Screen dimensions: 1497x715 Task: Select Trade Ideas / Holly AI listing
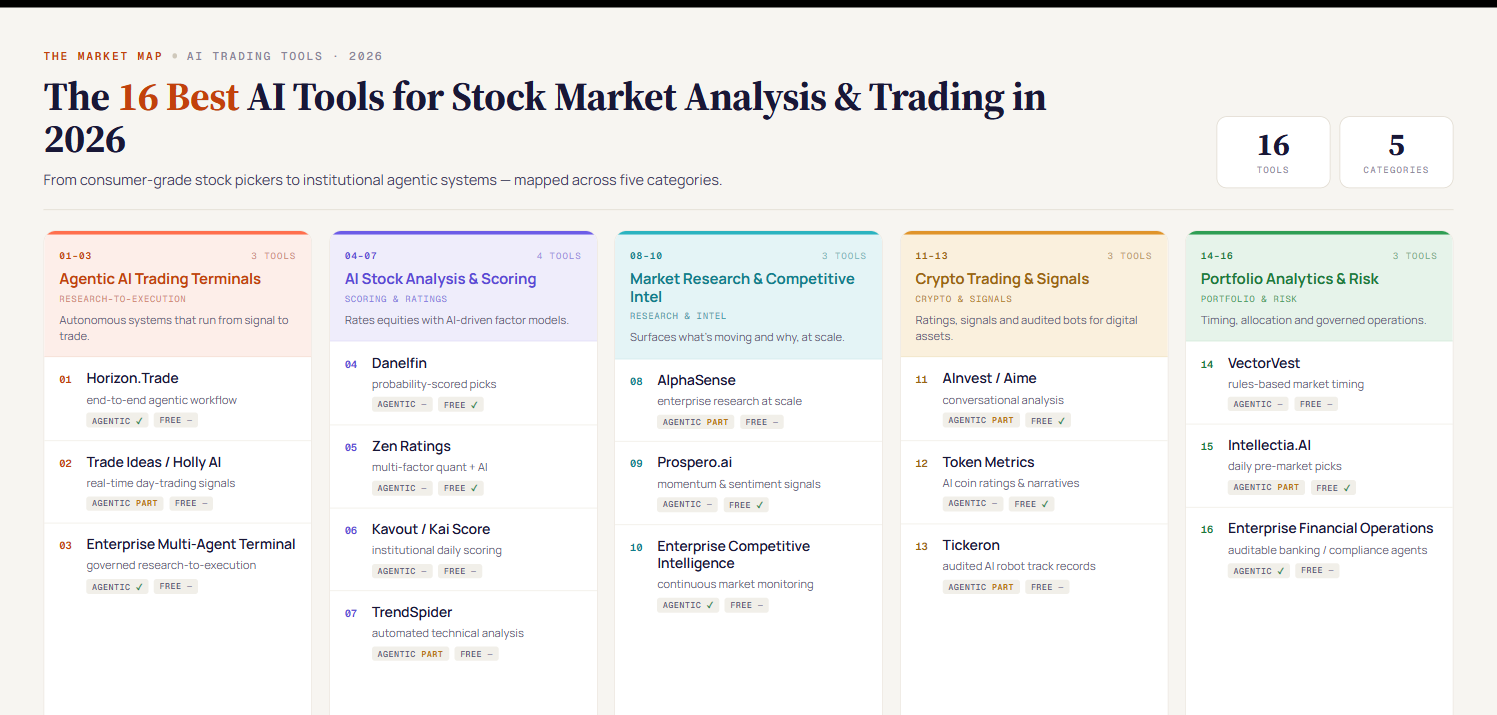click(178, 482)
